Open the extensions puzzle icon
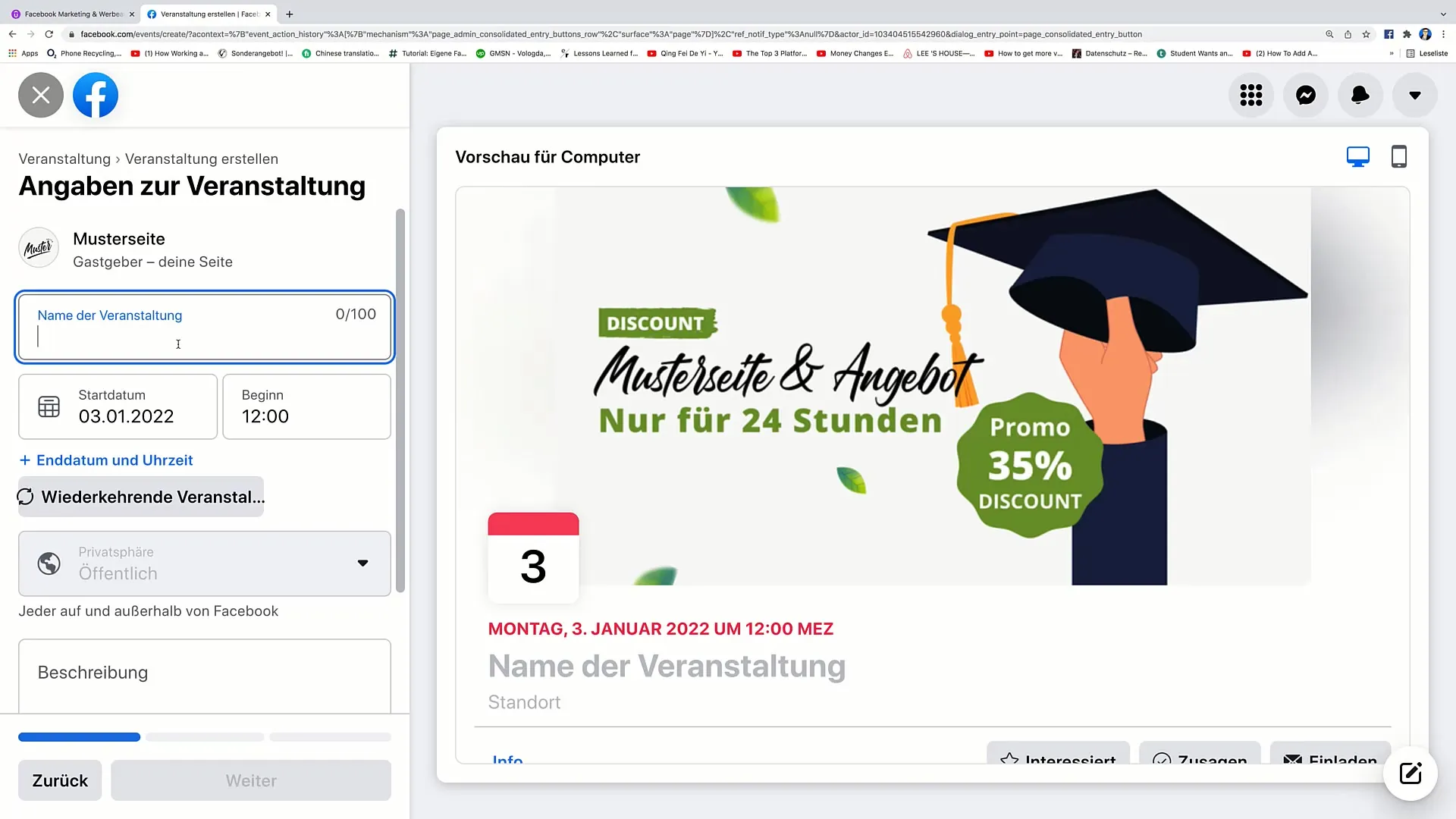The height and width of the screenshot is (819, 1456). 1407,34
